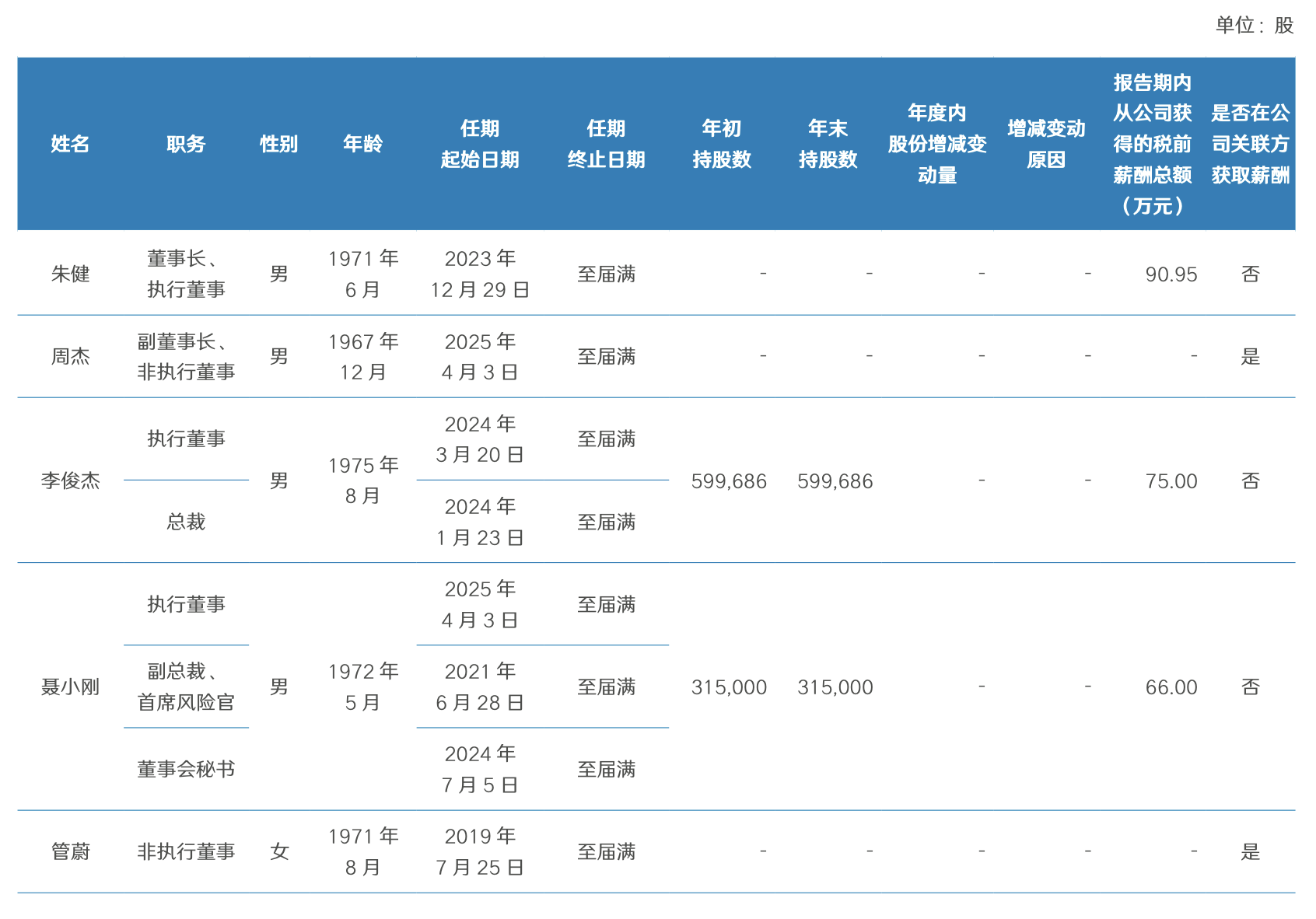This screenshot has height=919, width=1316.
Task: Select the 职务 column header
Action: coord(186,144)
